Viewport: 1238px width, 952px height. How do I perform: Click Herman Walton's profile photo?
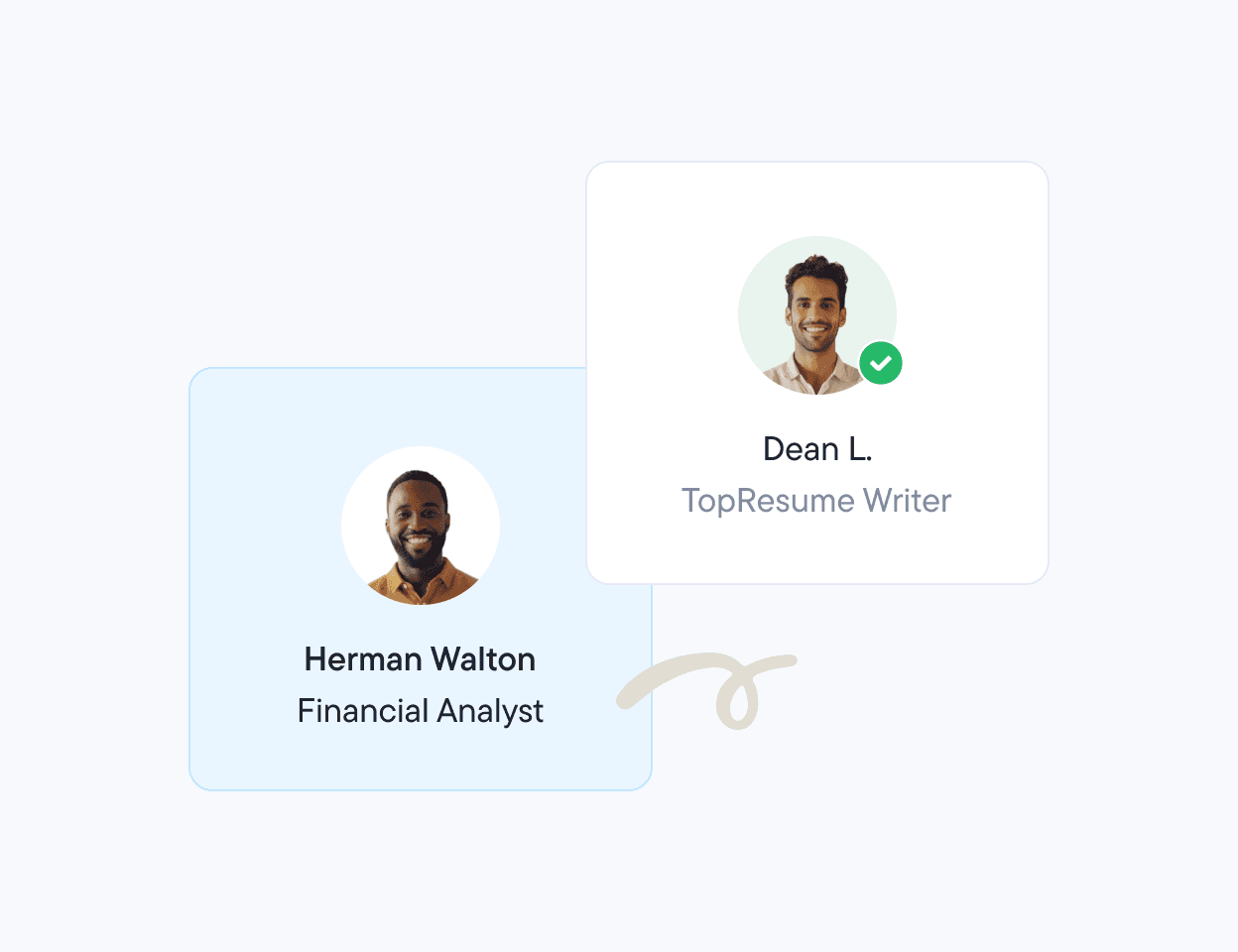coord(421,526)
